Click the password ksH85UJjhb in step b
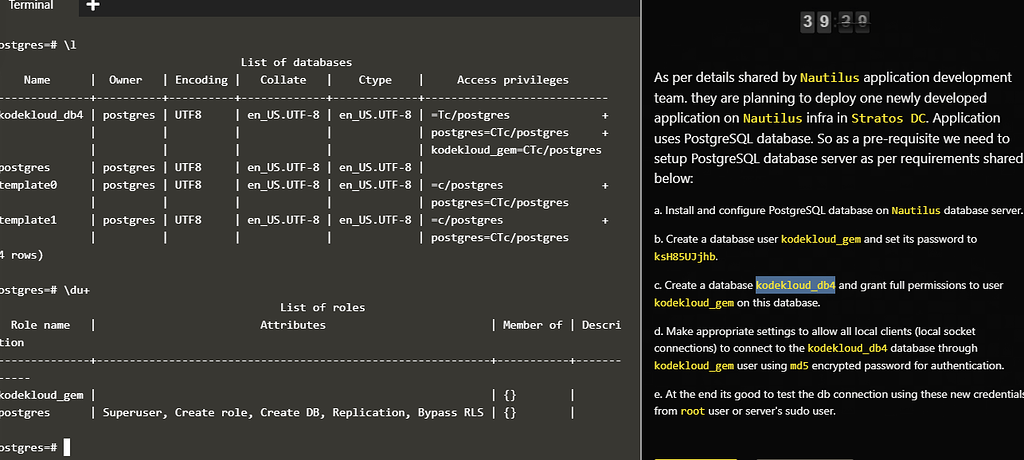This screenshot has height=460, width=1024. point(685,257)
